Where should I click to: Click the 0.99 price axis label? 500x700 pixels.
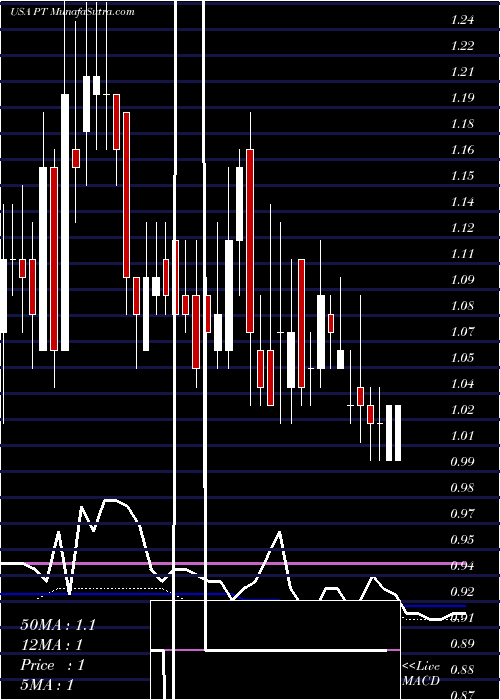coord(462,462)
